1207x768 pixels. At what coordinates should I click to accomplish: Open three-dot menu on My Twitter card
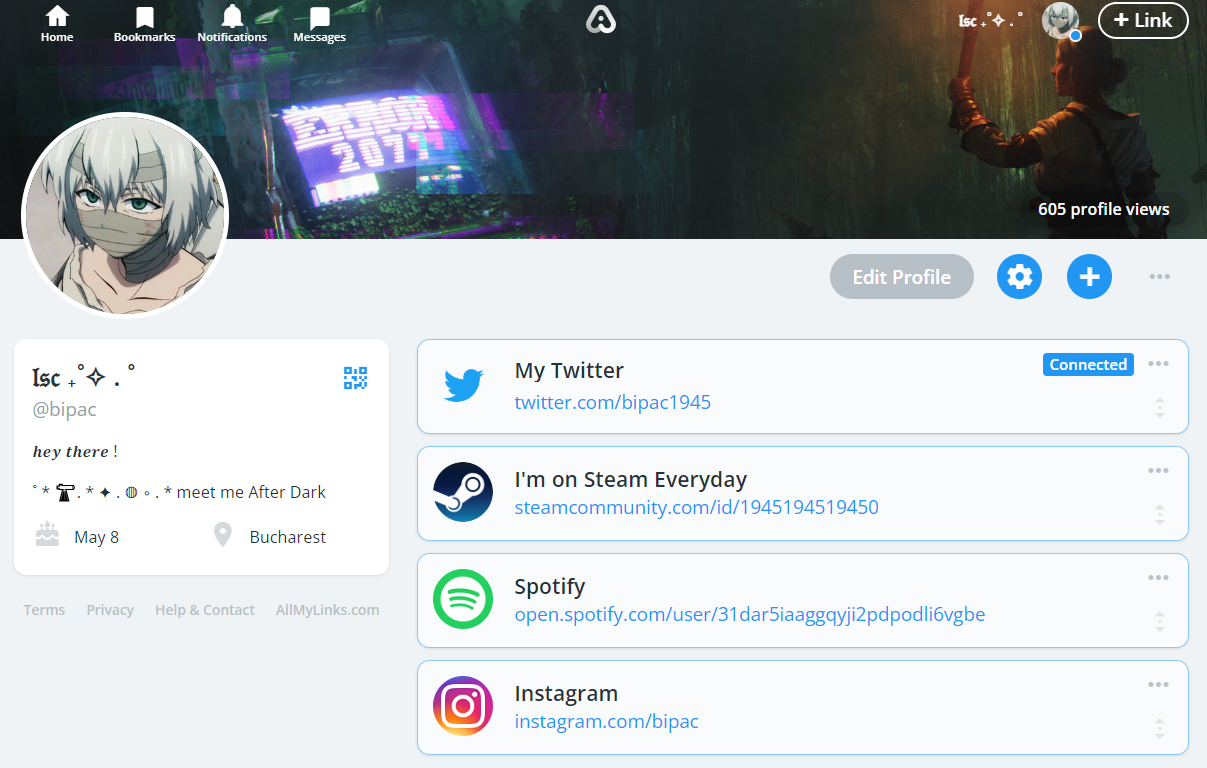click(1158, 364)
